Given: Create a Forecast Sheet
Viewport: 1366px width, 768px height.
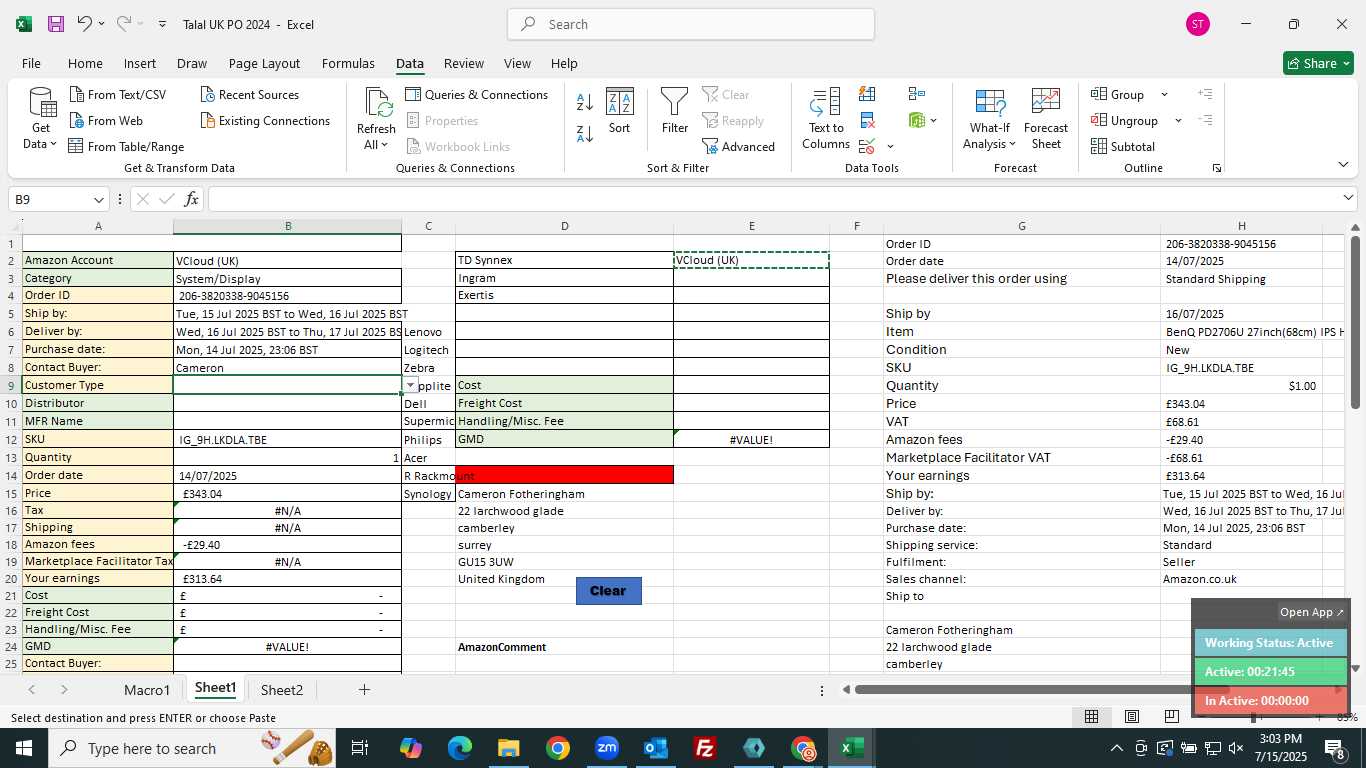Looking at the screenshot, I should tap(1046, 119).
